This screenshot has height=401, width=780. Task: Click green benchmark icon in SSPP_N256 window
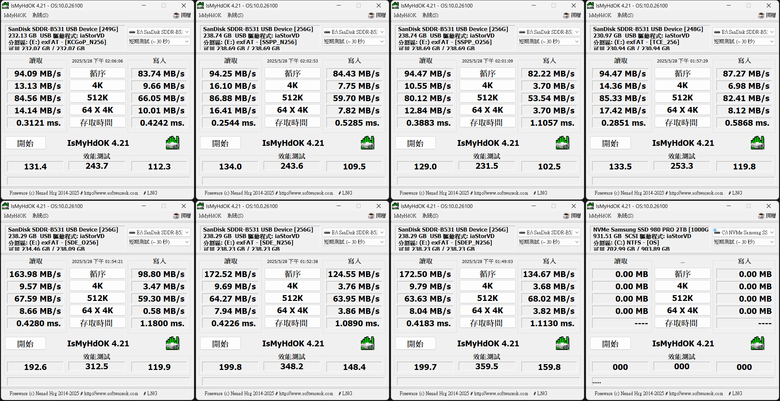(368, 143)
